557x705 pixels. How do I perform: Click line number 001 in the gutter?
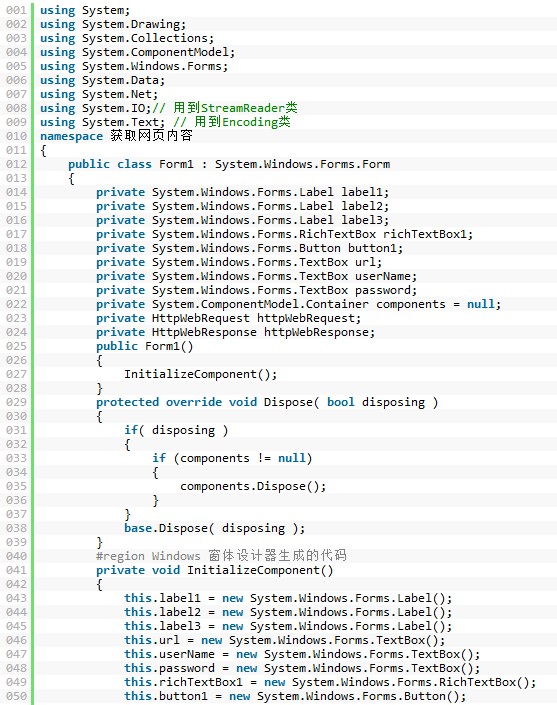[x=16, y=10]
